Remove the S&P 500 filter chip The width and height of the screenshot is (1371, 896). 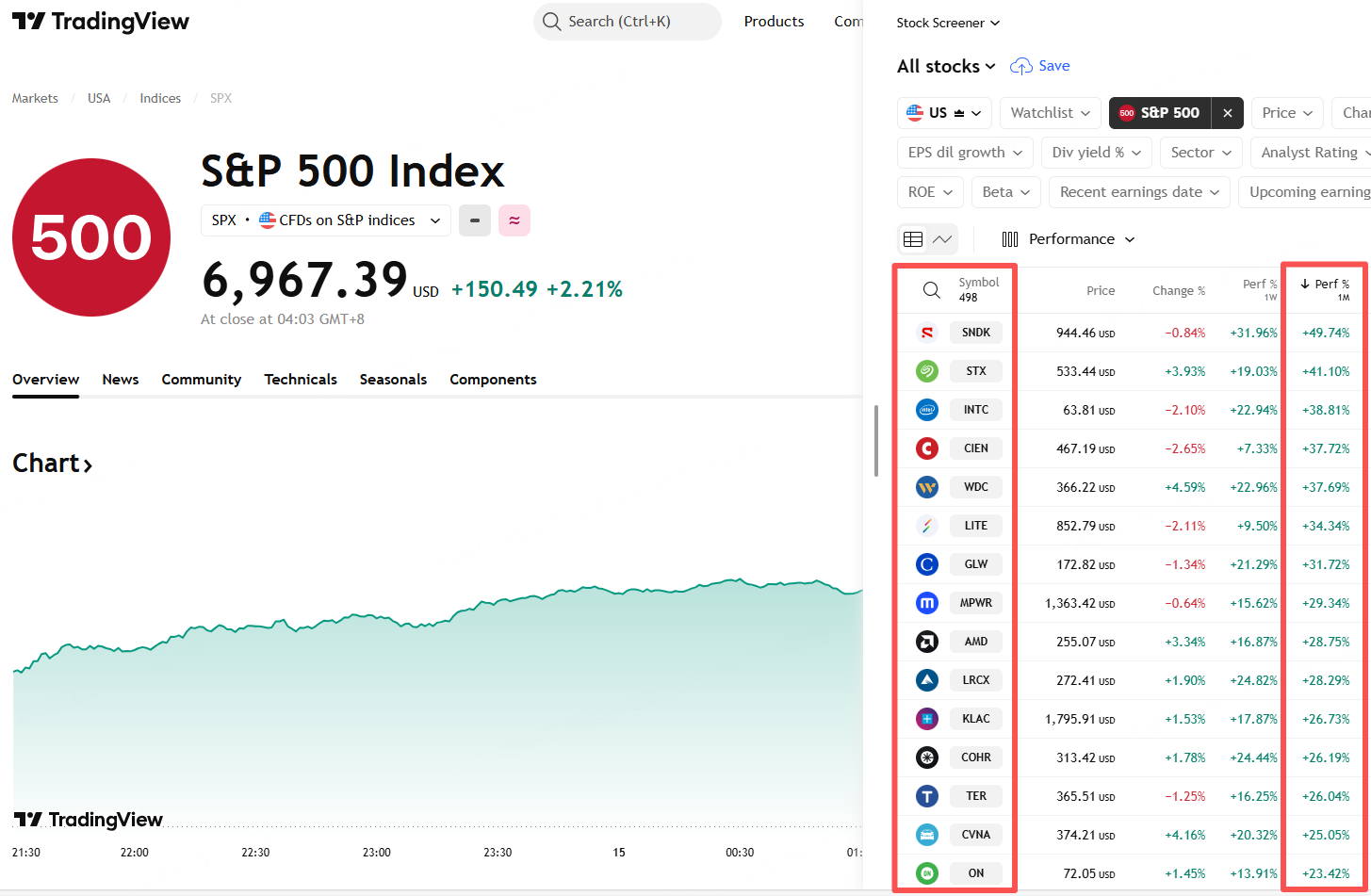click(1227, 113)
